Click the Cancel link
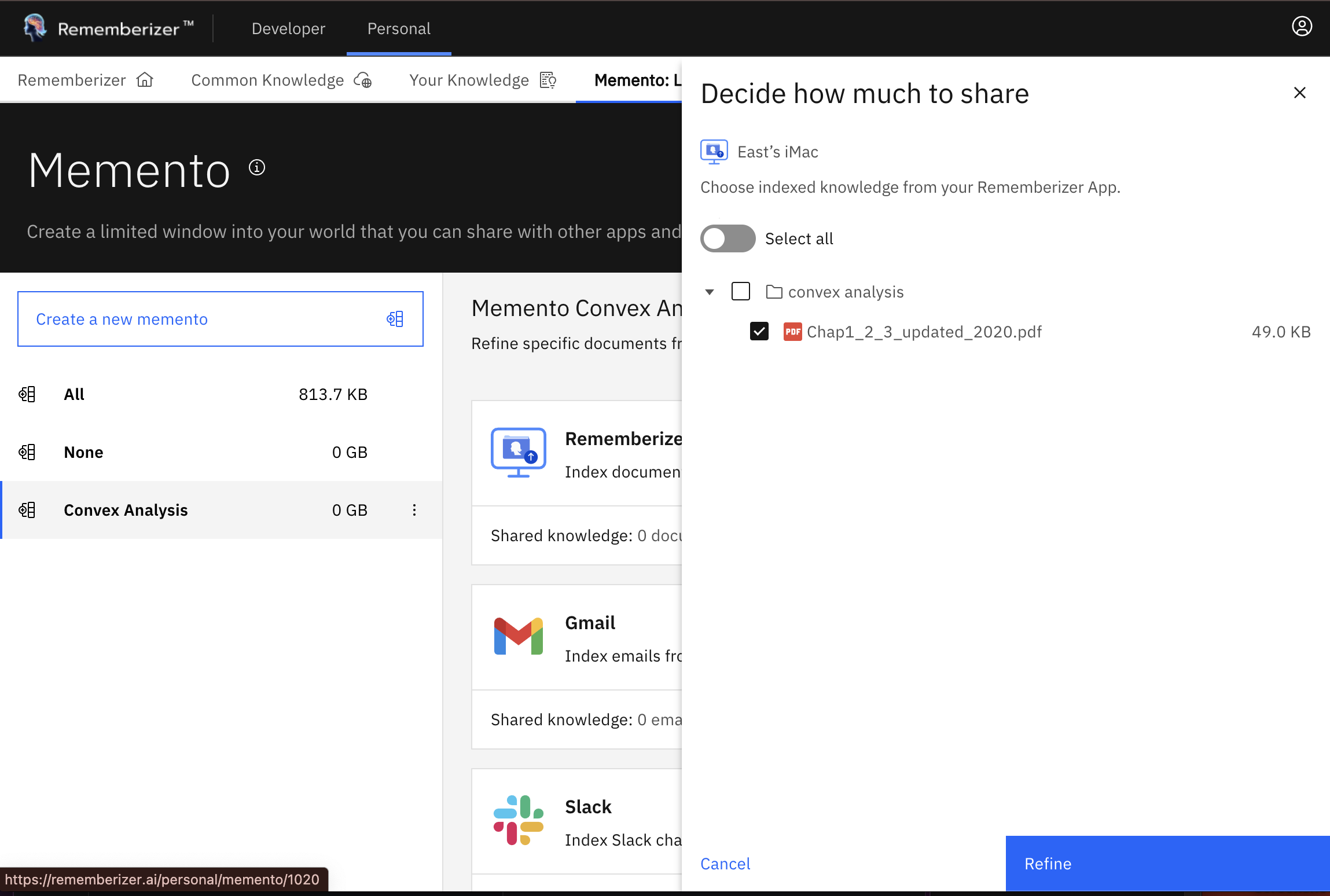The width and height of the screenshot is (1330, 896). pyautogui.click(x=725, y=864)
